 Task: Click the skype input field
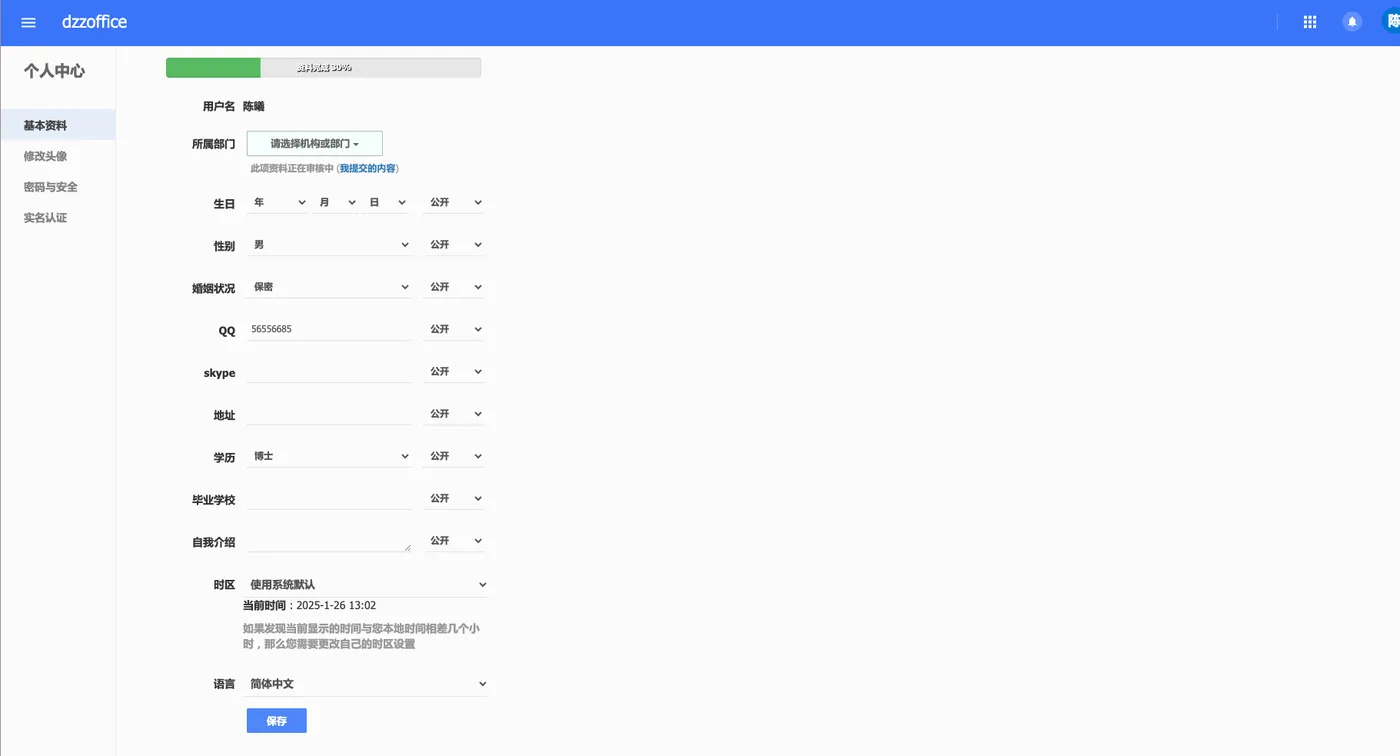point(330,372)
